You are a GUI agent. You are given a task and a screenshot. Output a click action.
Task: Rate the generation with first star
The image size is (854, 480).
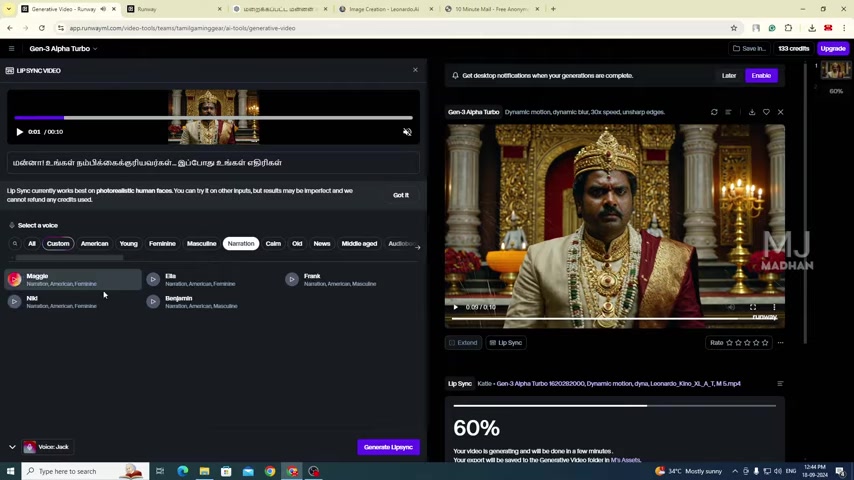[x=729, y=343]
